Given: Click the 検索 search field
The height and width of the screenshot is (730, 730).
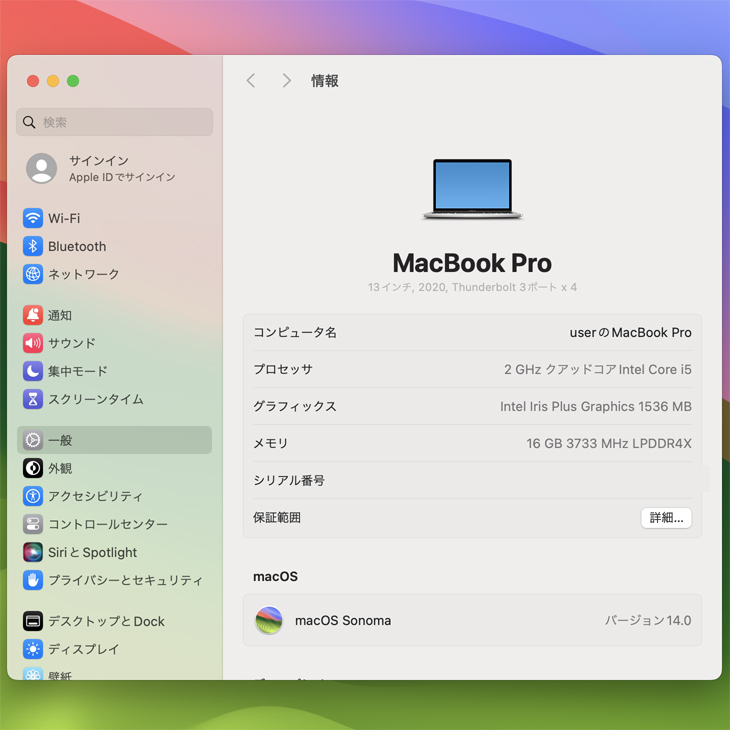Looking at the screenshot, I should click(115, 122).
